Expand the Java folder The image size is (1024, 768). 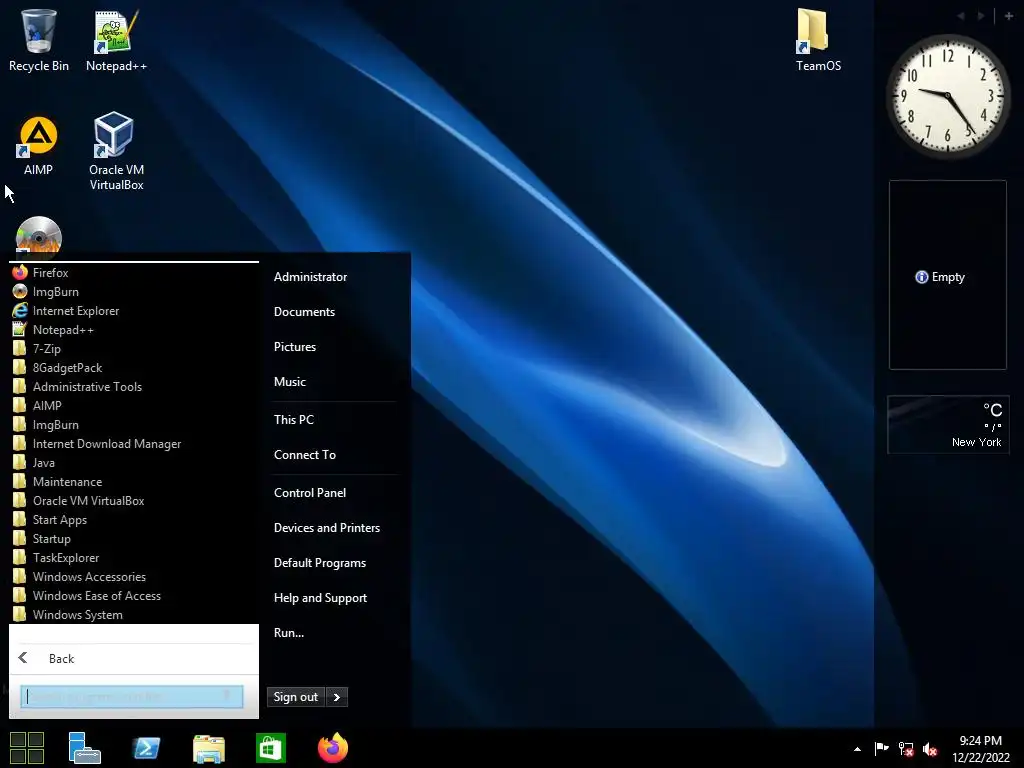point(134,462)
